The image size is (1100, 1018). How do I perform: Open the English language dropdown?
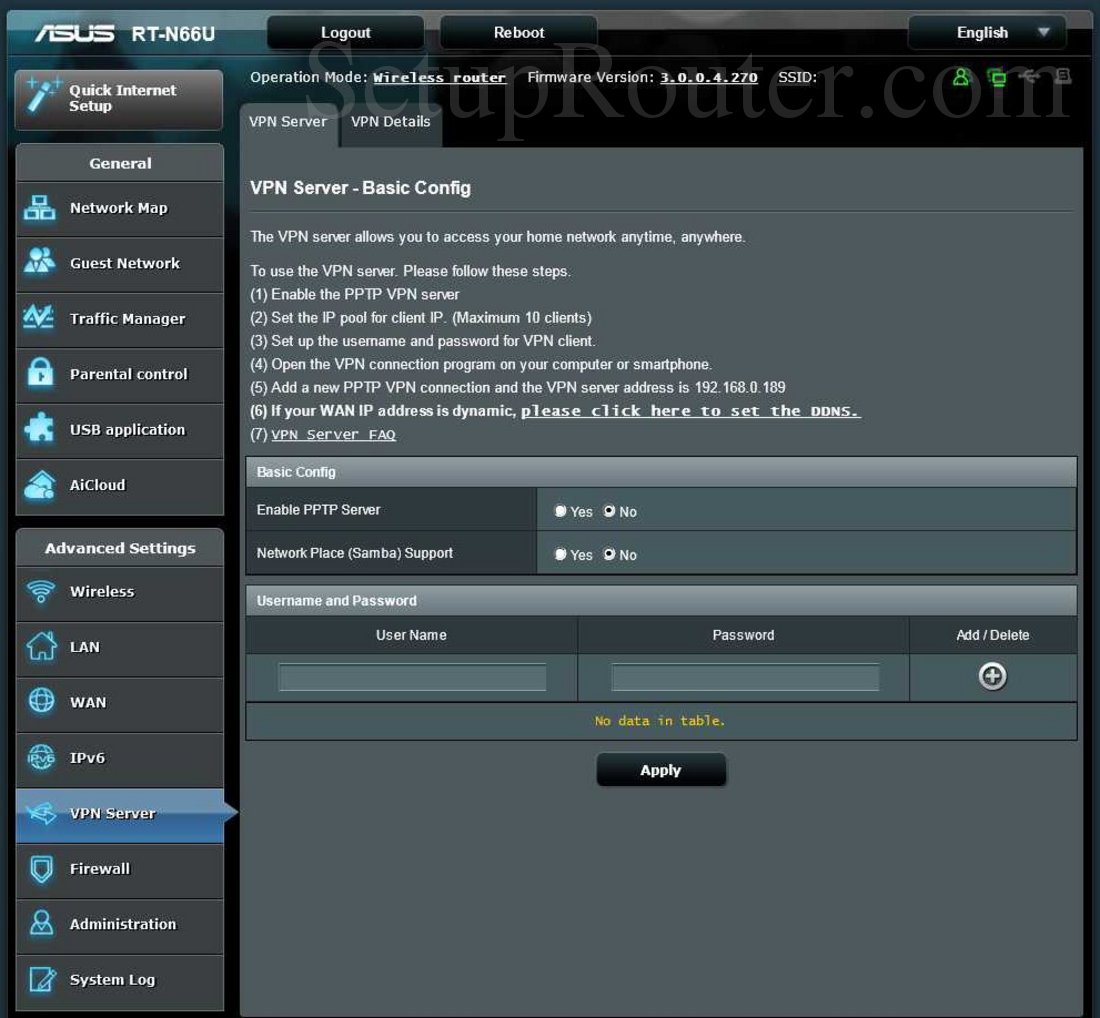coord(987,32)
